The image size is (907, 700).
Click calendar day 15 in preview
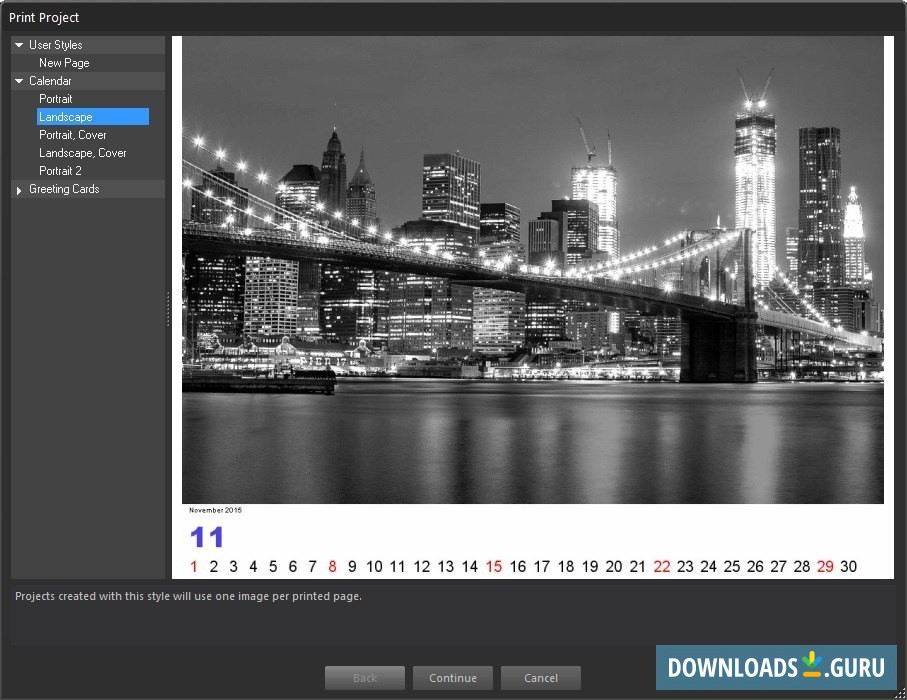493,566
